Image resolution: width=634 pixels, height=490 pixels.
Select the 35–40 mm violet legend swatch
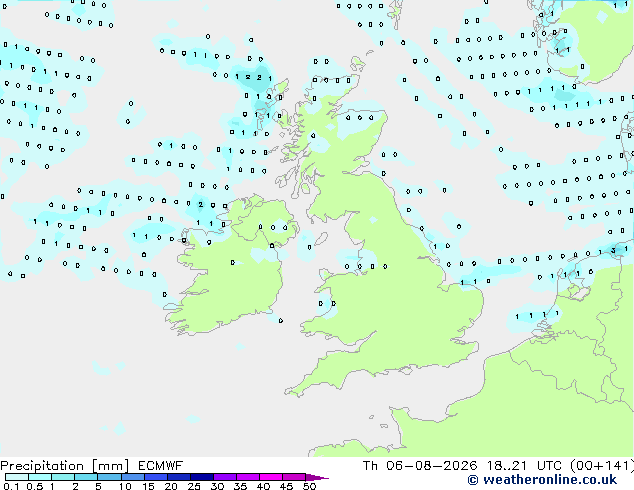[x=247, y=477]
